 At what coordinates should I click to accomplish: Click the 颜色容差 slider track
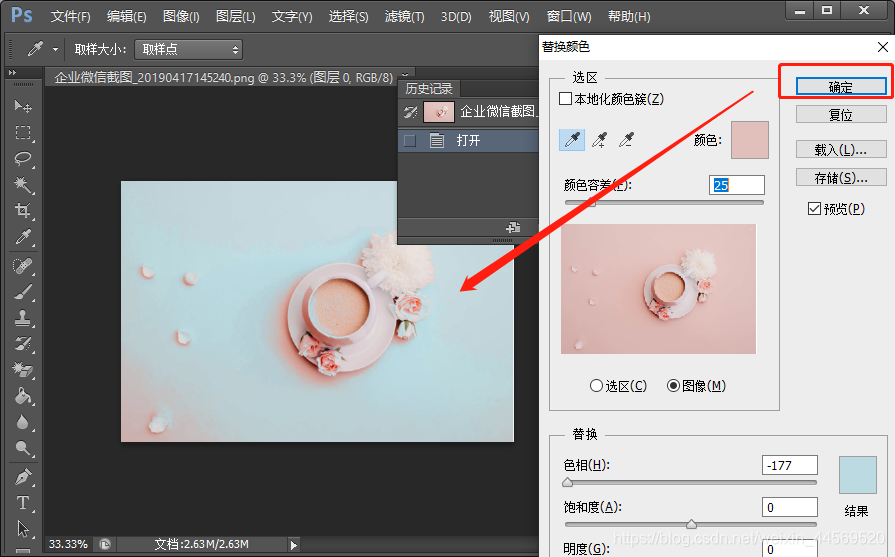pos(664,202)
